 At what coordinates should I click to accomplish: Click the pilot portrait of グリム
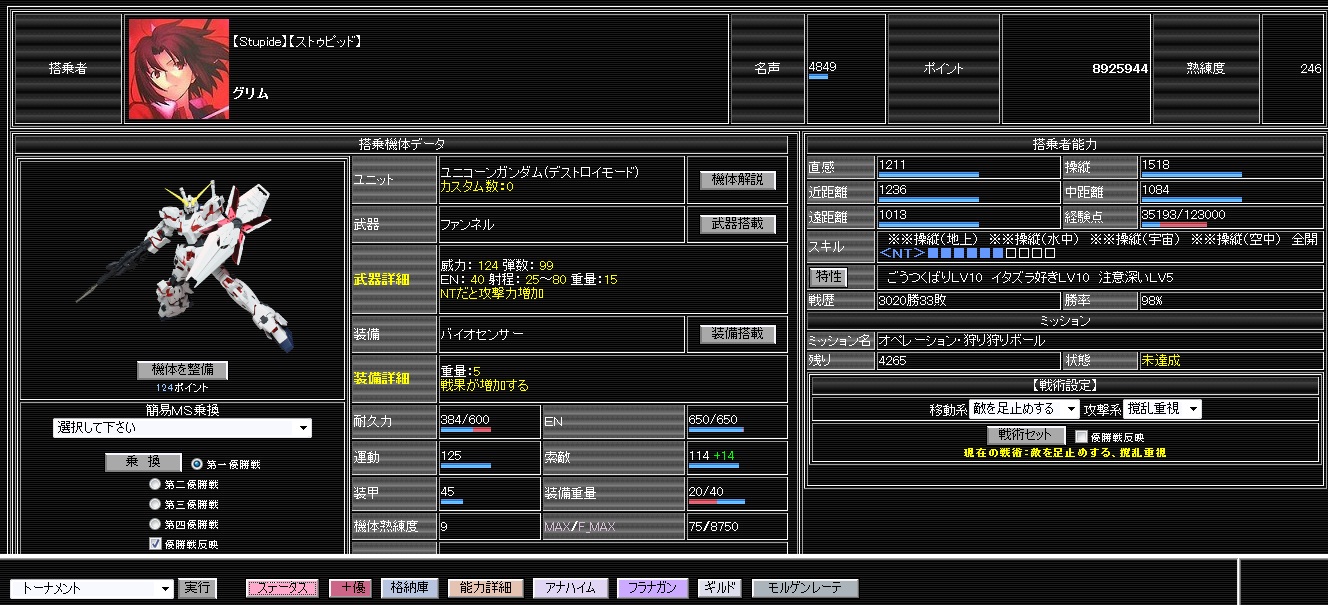coord(179,69)
